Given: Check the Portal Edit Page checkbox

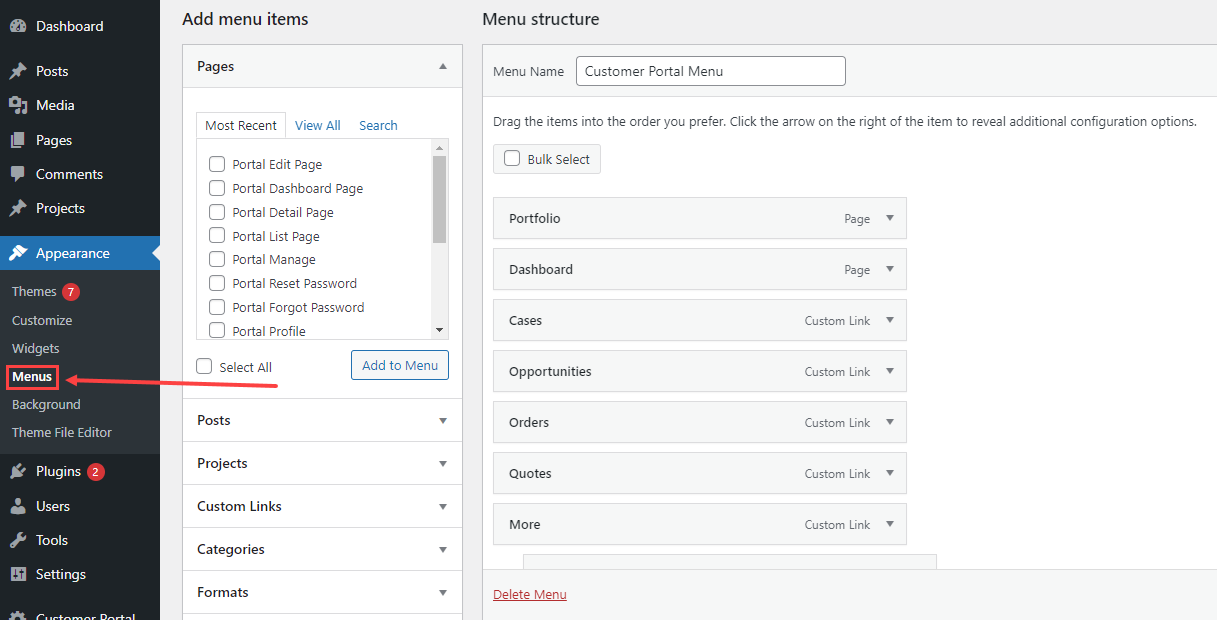Looking at the screenshot, I should click(216, 164).
